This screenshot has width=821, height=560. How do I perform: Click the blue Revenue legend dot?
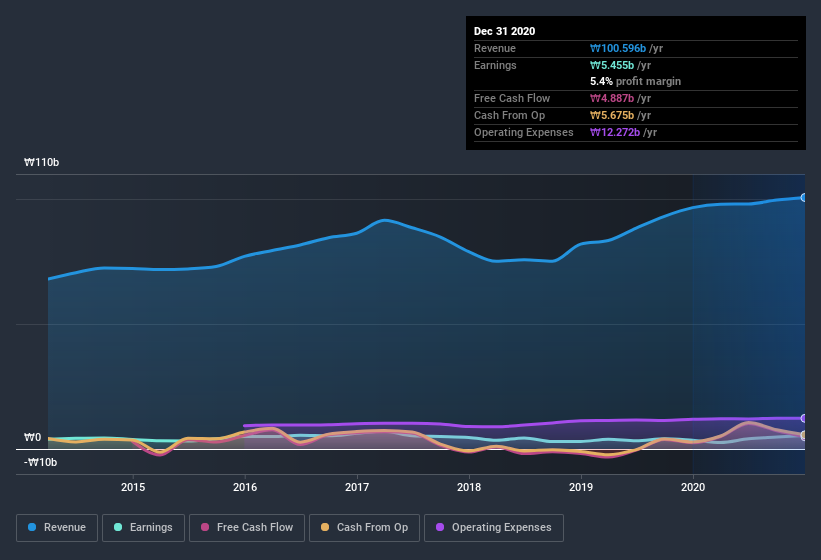point(33,527)
